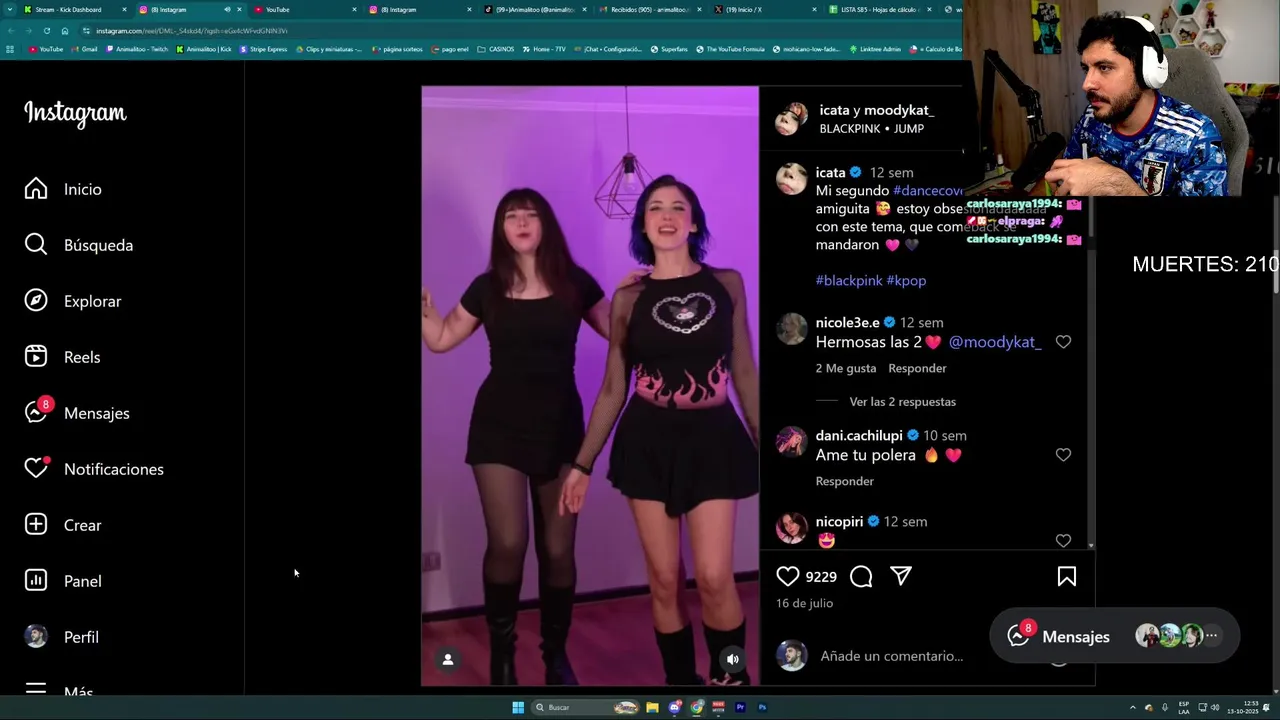Open the Panel dashboard icon
The width and height of the screenshot is (1280, 720).
click(x=36, y=581)
